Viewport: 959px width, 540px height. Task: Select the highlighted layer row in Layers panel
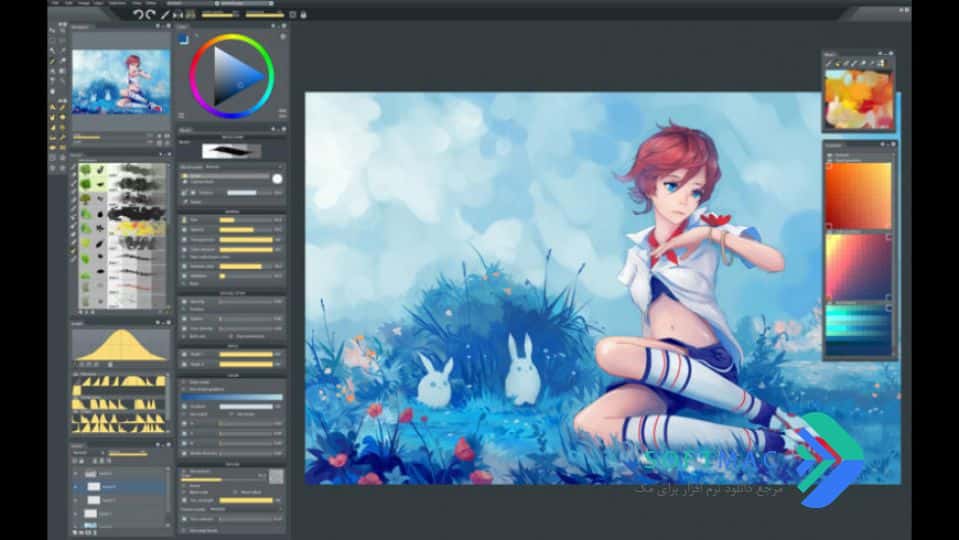[x=120, y=487]
